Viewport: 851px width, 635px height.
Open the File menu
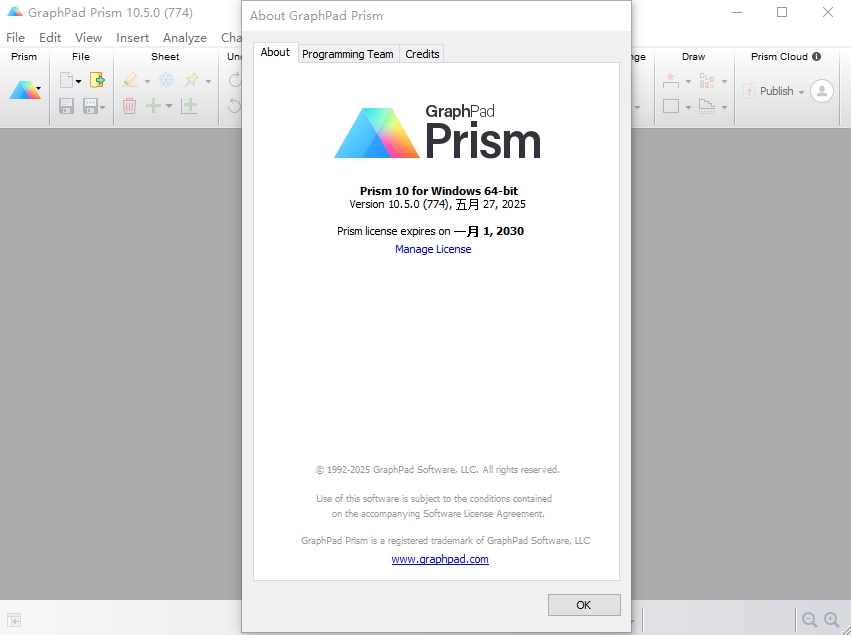point(15,37)
